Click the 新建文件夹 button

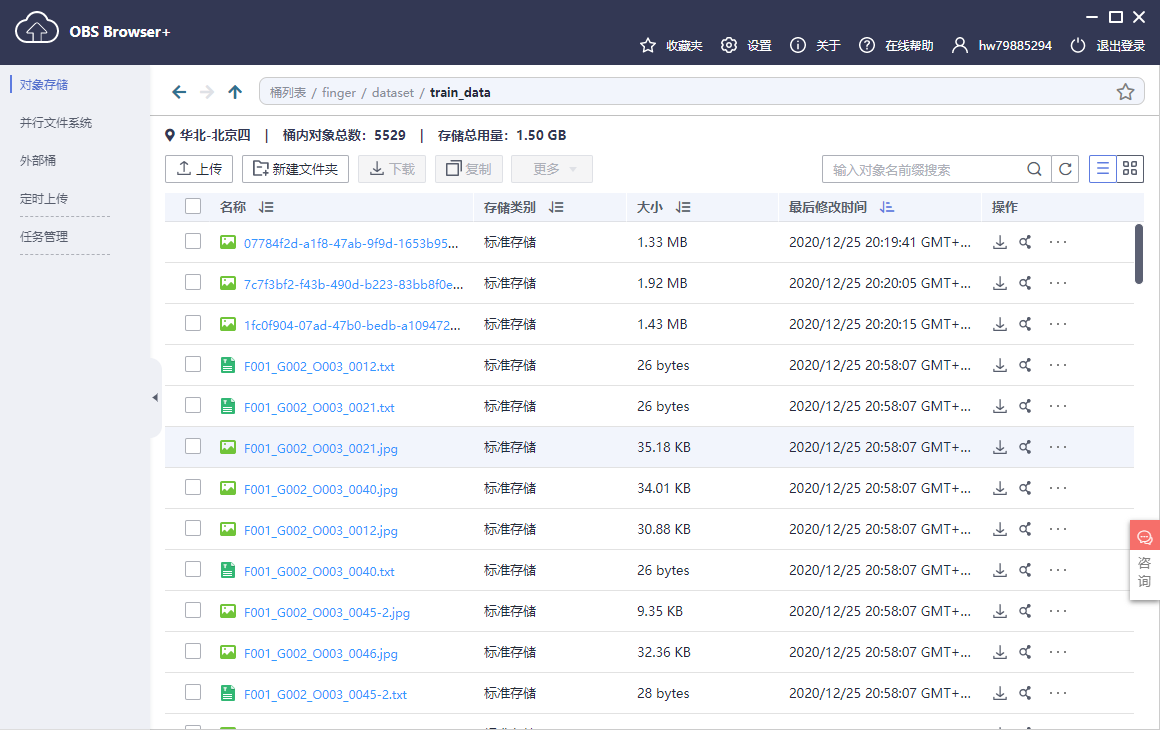coord(295,169)
